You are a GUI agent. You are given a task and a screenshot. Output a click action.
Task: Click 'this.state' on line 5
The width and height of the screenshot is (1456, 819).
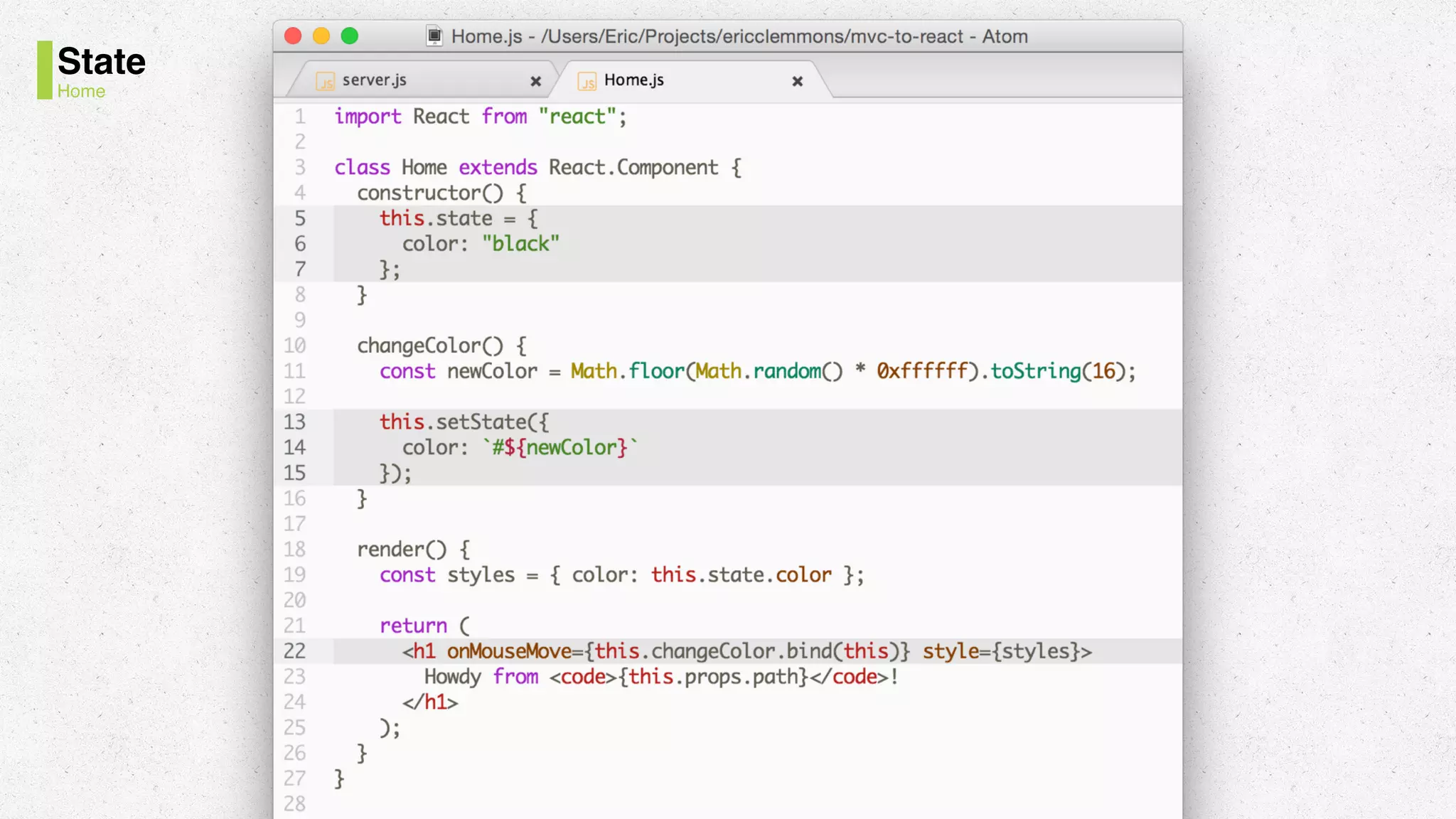click(x=436, y=218)
